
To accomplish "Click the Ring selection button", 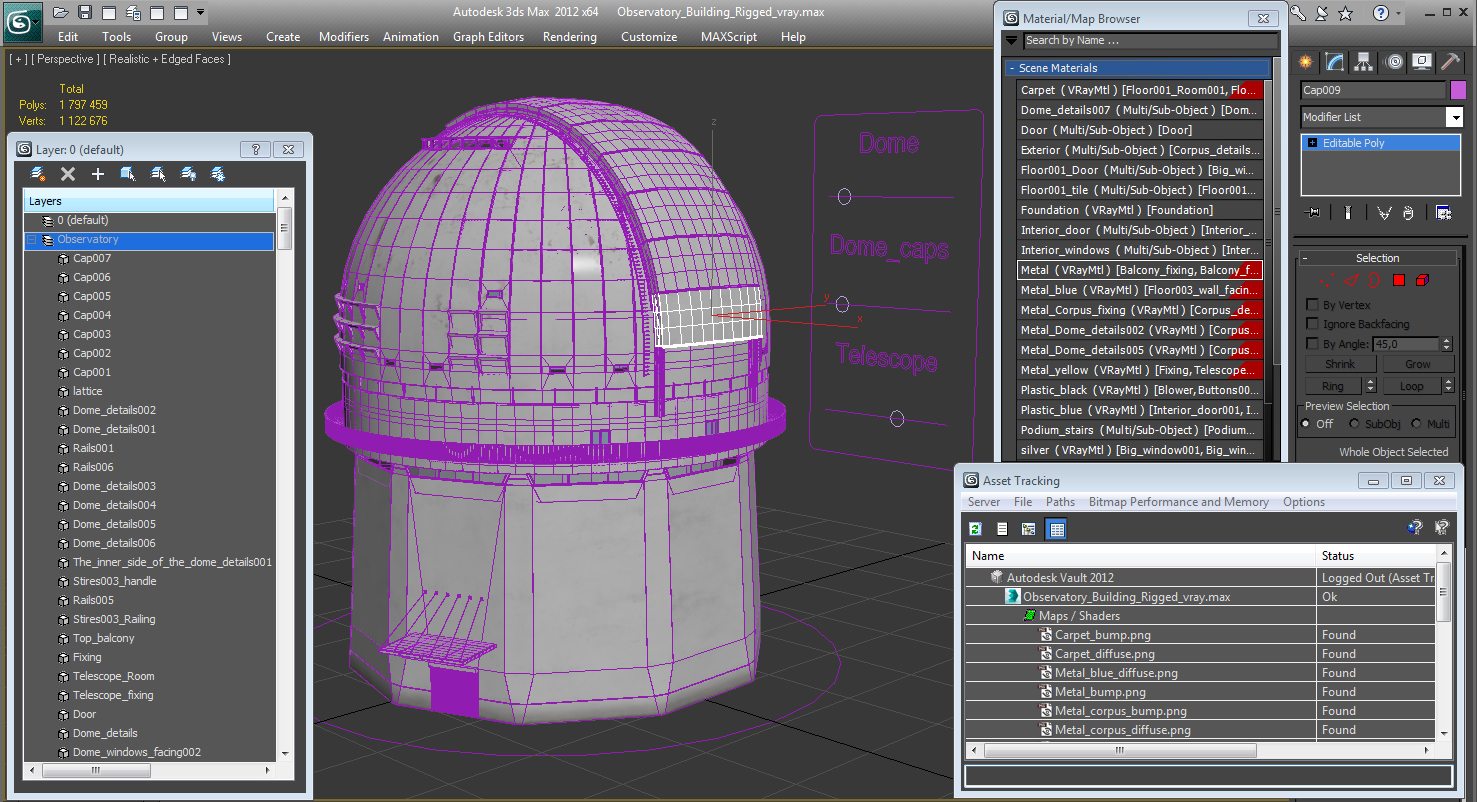I will click(1333, 386).
